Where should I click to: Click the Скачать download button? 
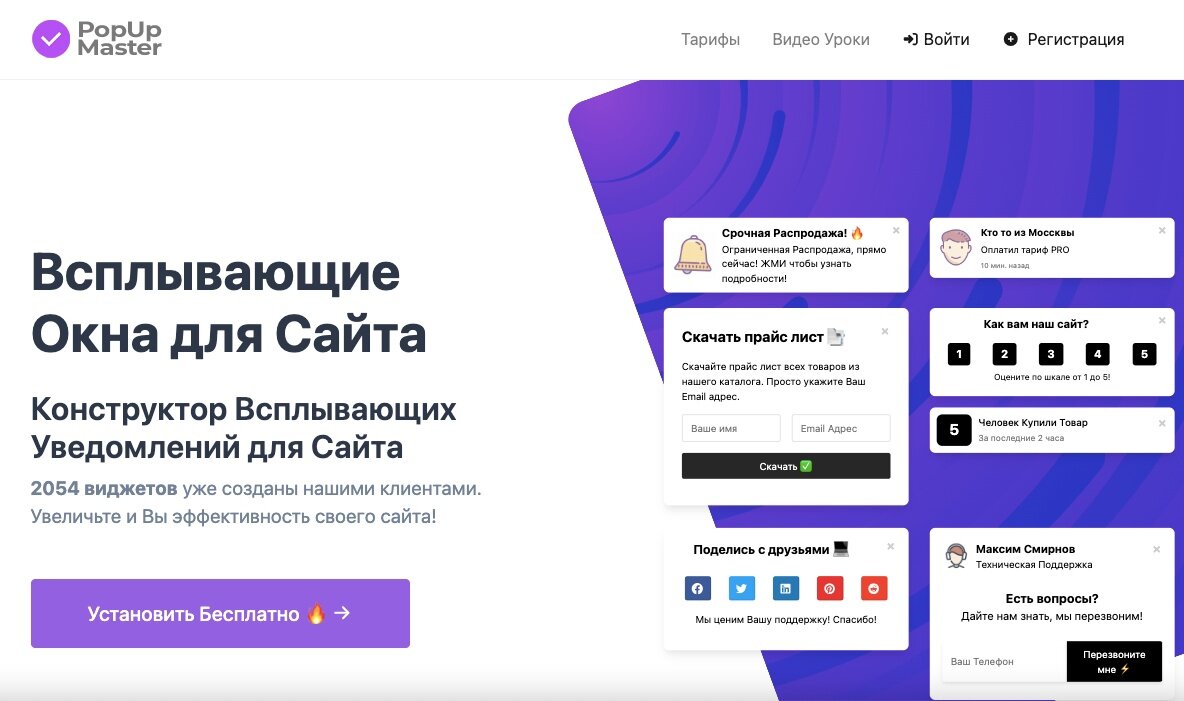(x=786, y=466)
